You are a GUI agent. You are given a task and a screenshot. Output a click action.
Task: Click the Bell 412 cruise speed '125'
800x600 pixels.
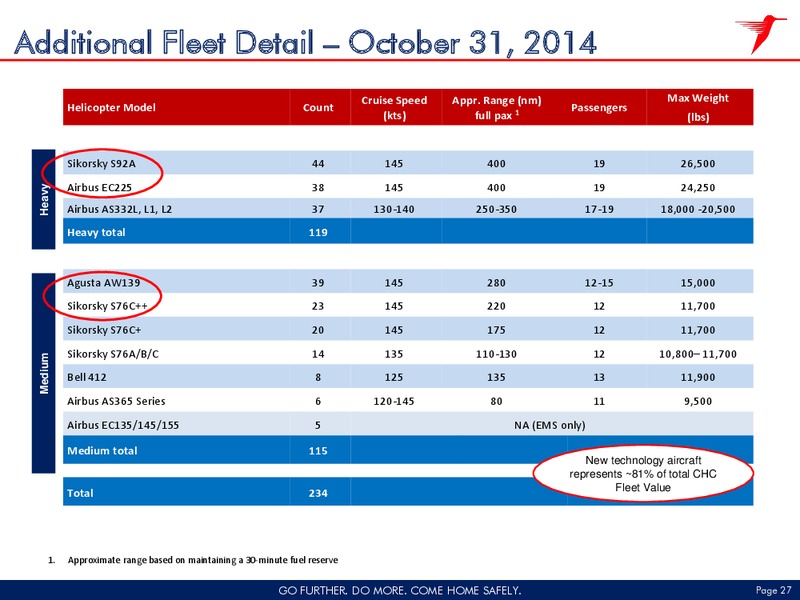click(394, 378)
